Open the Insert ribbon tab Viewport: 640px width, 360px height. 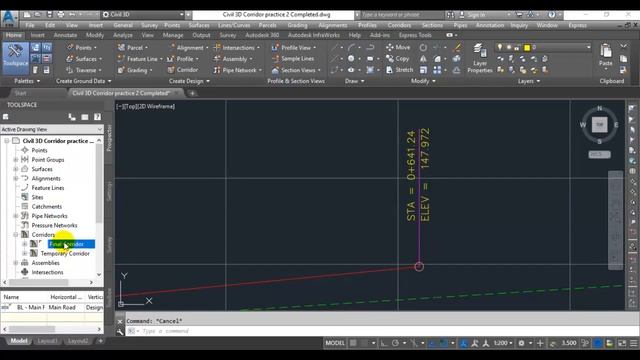point(38,35)
